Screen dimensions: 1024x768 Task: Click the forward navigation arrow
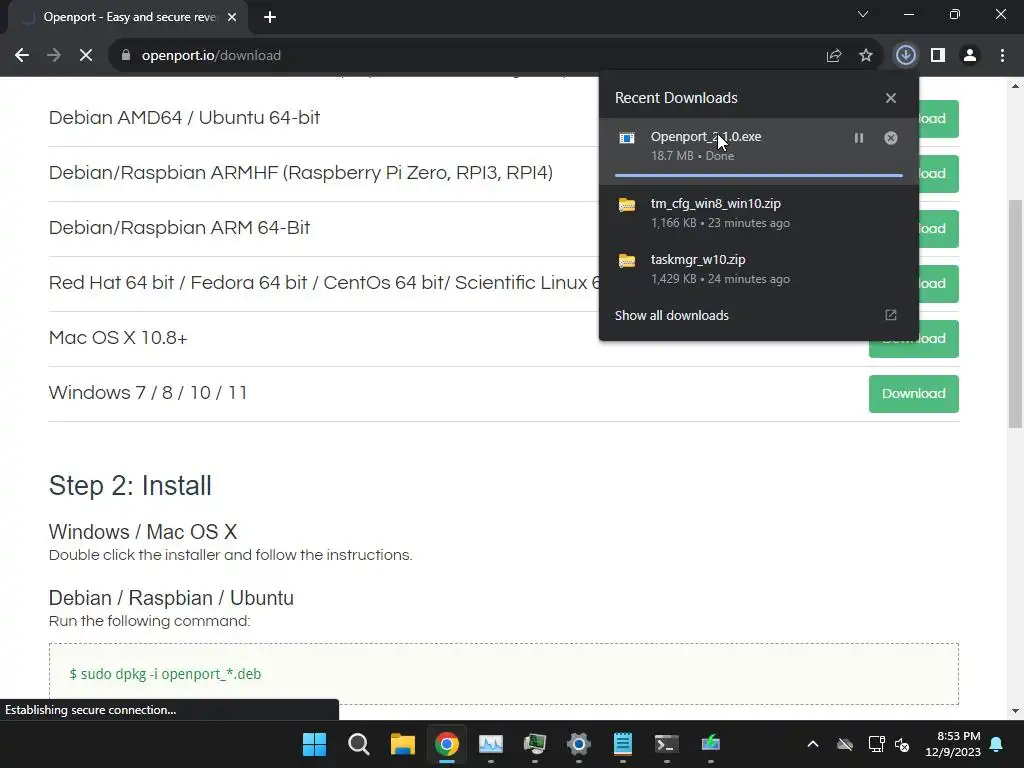[54, 56]
